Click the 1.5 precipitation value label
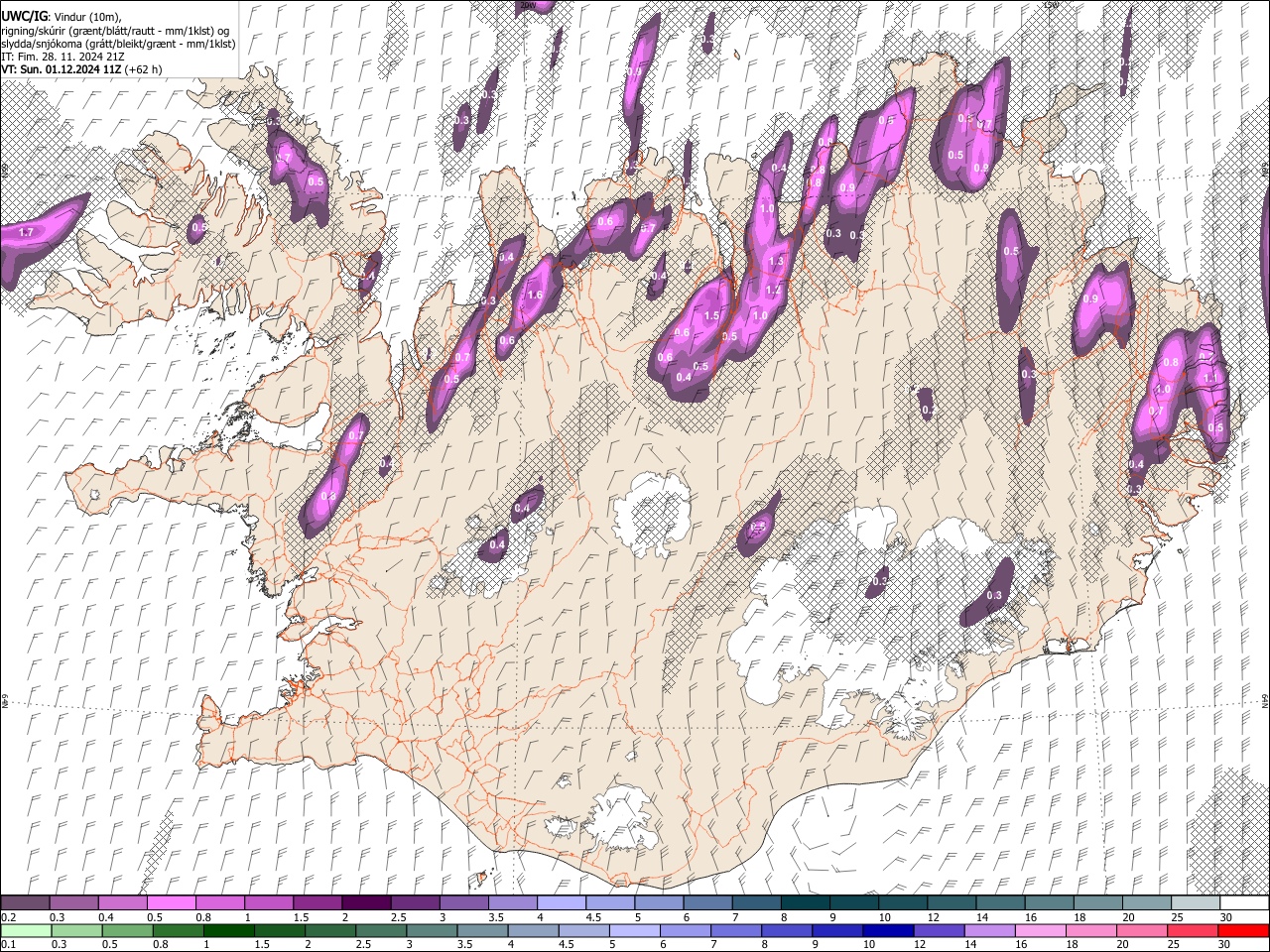Screen dimensions: 1270x952 (x=711, y=316)
